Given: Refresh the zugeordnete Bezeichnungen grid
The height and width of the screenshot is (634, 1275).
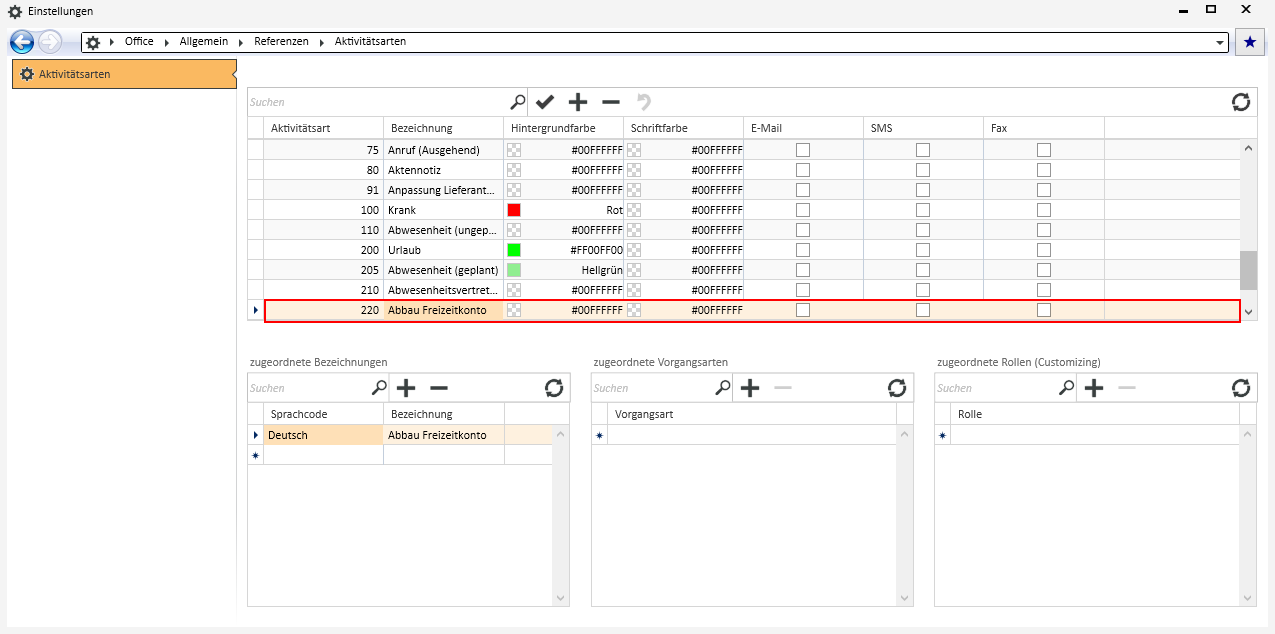Looking at the screenshot, I should point(554,388).
